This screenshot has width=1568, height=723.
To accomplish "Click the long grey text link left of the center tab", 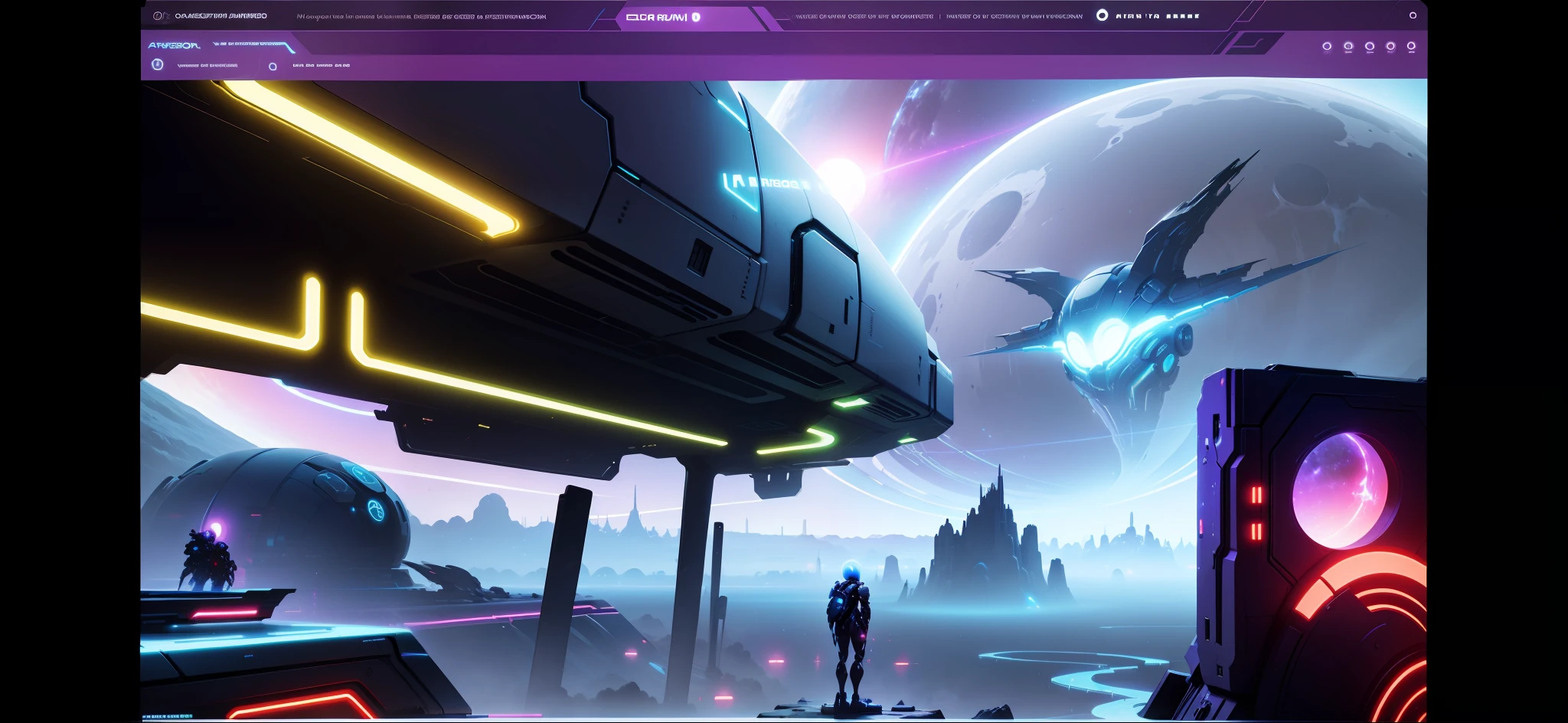I will click(x=421, y=16).
